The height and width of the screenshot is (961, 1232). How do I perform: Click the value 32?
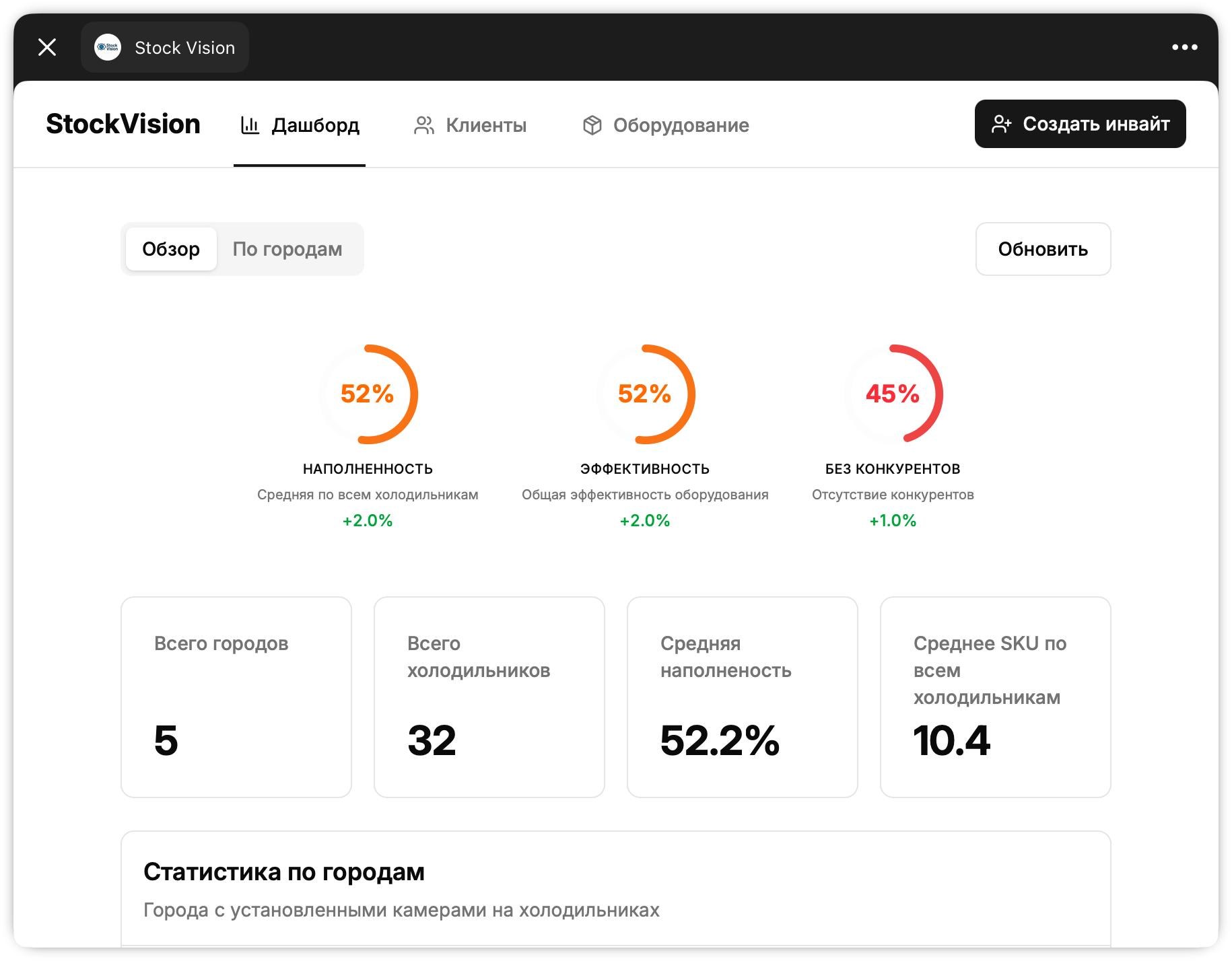[x=432, y=740]
